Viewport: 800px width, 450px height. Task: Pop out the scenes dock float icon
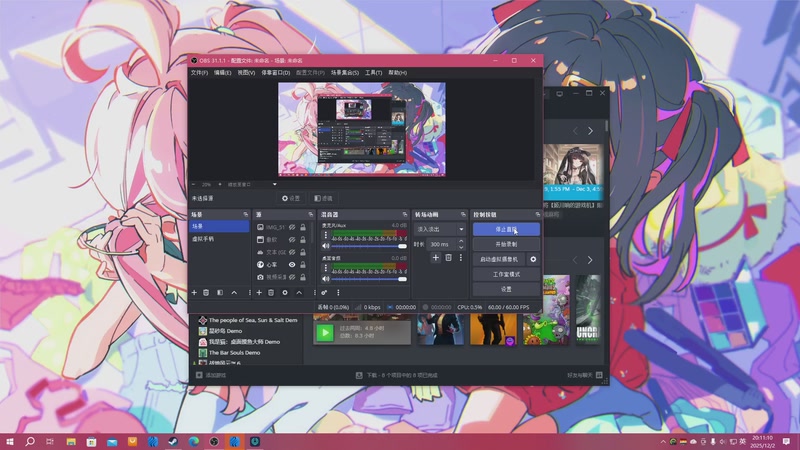[x=246, y=215]
